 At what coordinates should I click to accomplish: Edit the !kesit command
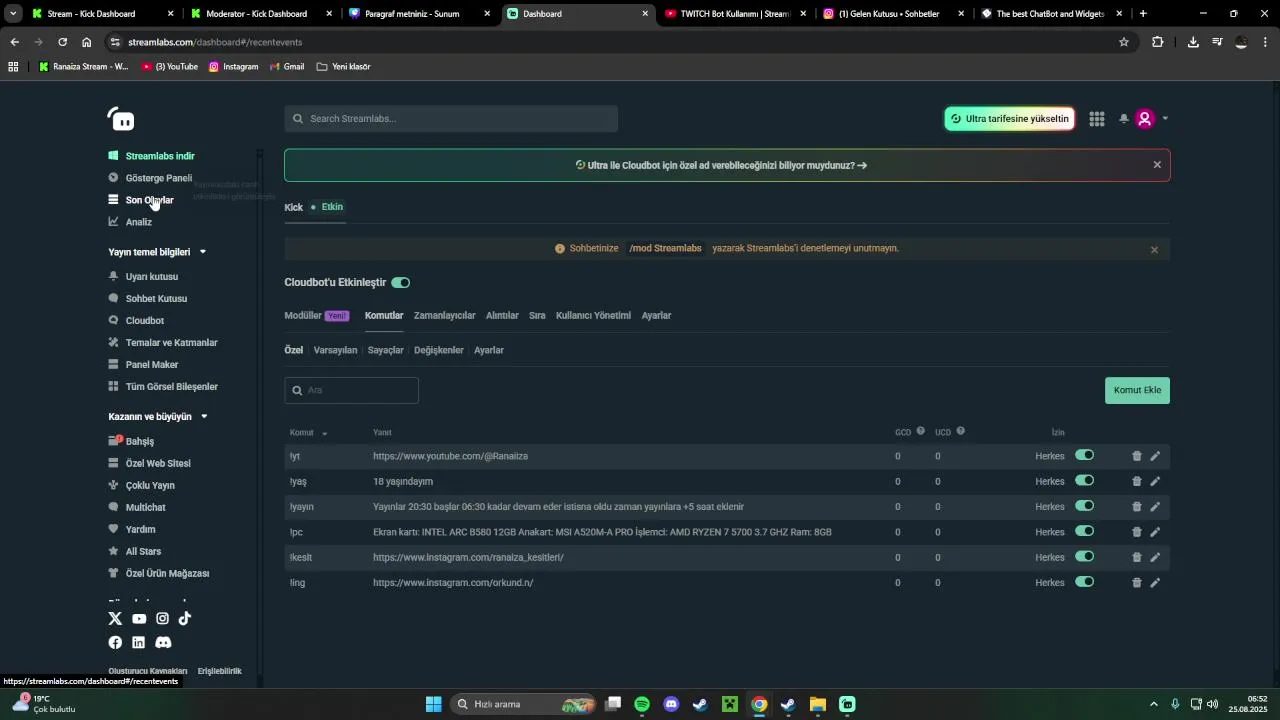[x=1155, y=557]
